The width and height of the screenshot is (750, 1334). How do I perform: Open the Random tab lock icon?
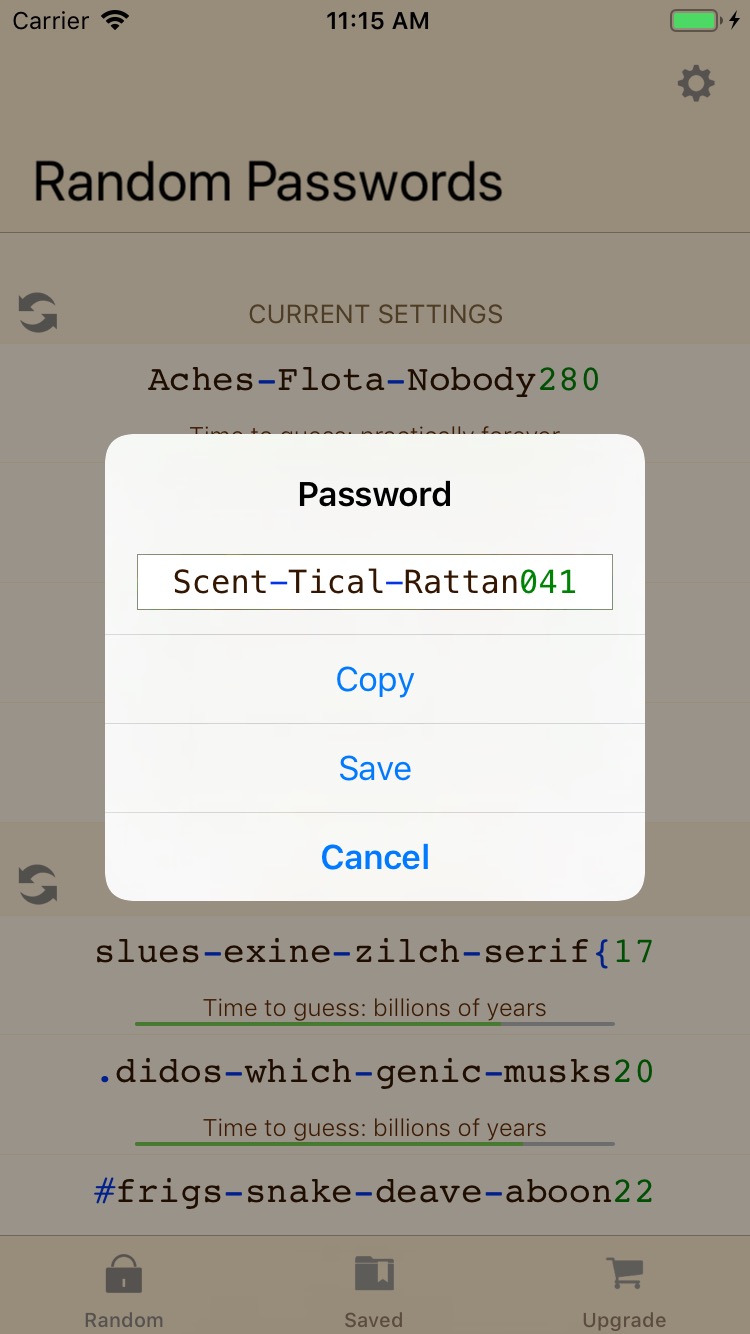[x=124, y=1274]
